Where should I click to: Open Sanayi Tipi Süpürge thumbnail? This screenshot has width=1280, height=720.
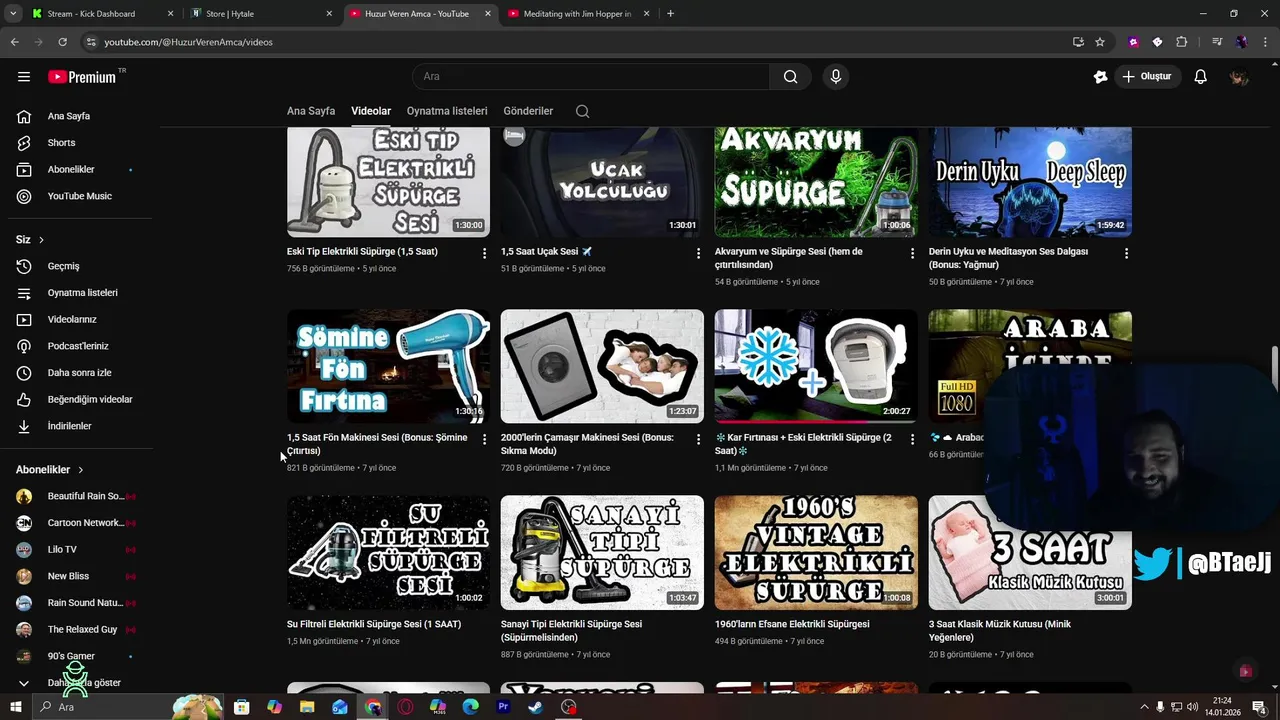(602, 553)
